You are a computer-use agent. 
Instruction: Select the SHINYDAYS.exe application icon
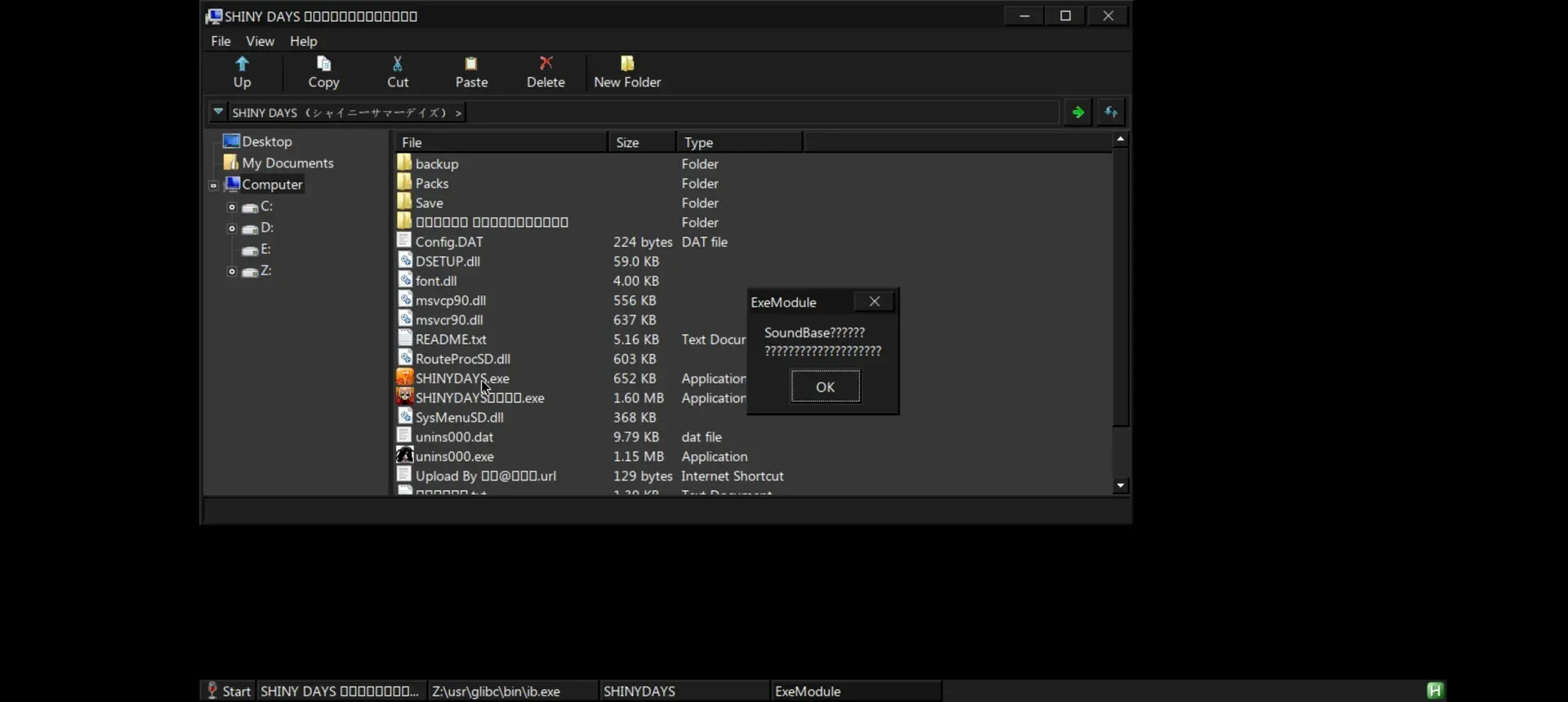[x=404, y=378]
